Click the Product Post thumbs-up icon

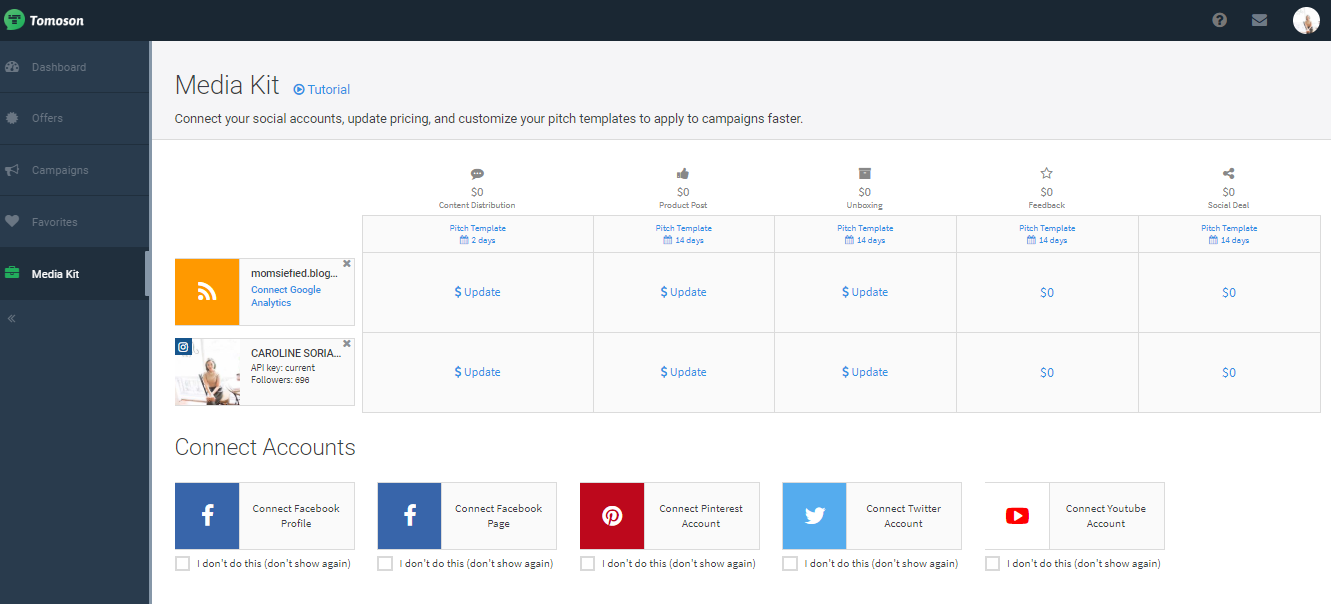[683, 174]
